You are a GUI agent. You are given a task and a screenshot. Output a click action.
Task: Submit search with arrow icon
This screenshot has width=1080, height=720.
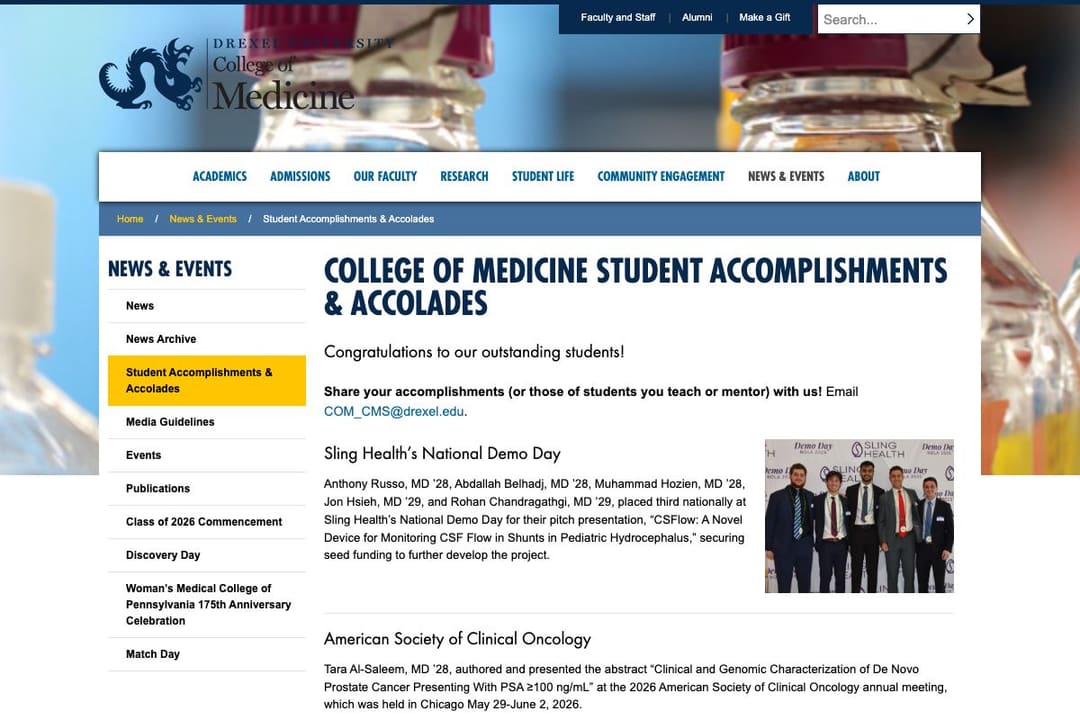(970, 19)
